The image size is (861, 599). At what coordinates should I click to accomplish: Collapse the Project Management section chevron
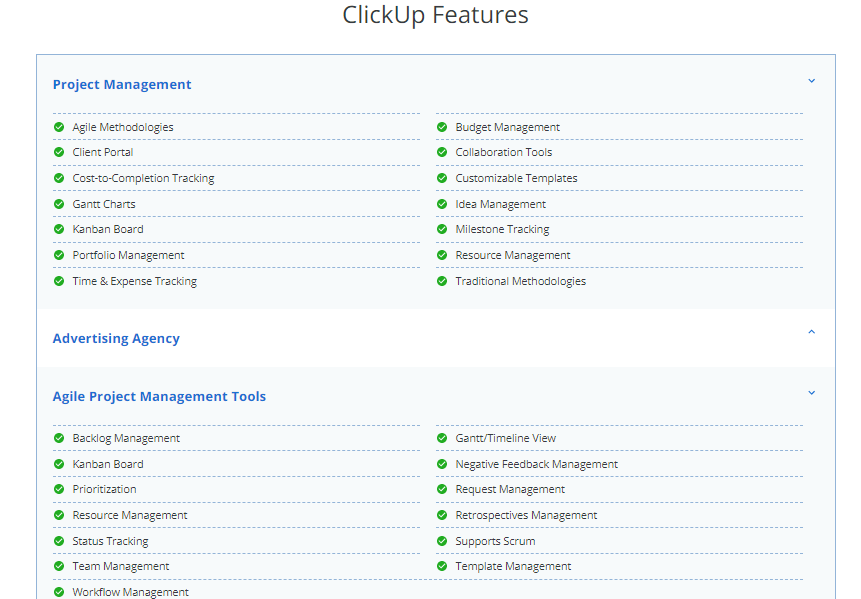[811, 81]
